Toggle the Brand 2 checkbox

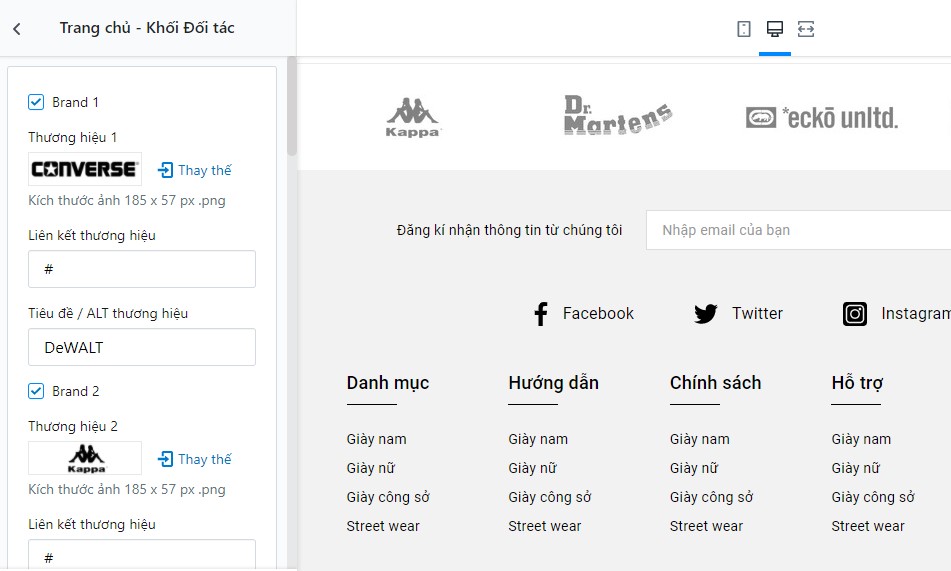click(36, 391)
